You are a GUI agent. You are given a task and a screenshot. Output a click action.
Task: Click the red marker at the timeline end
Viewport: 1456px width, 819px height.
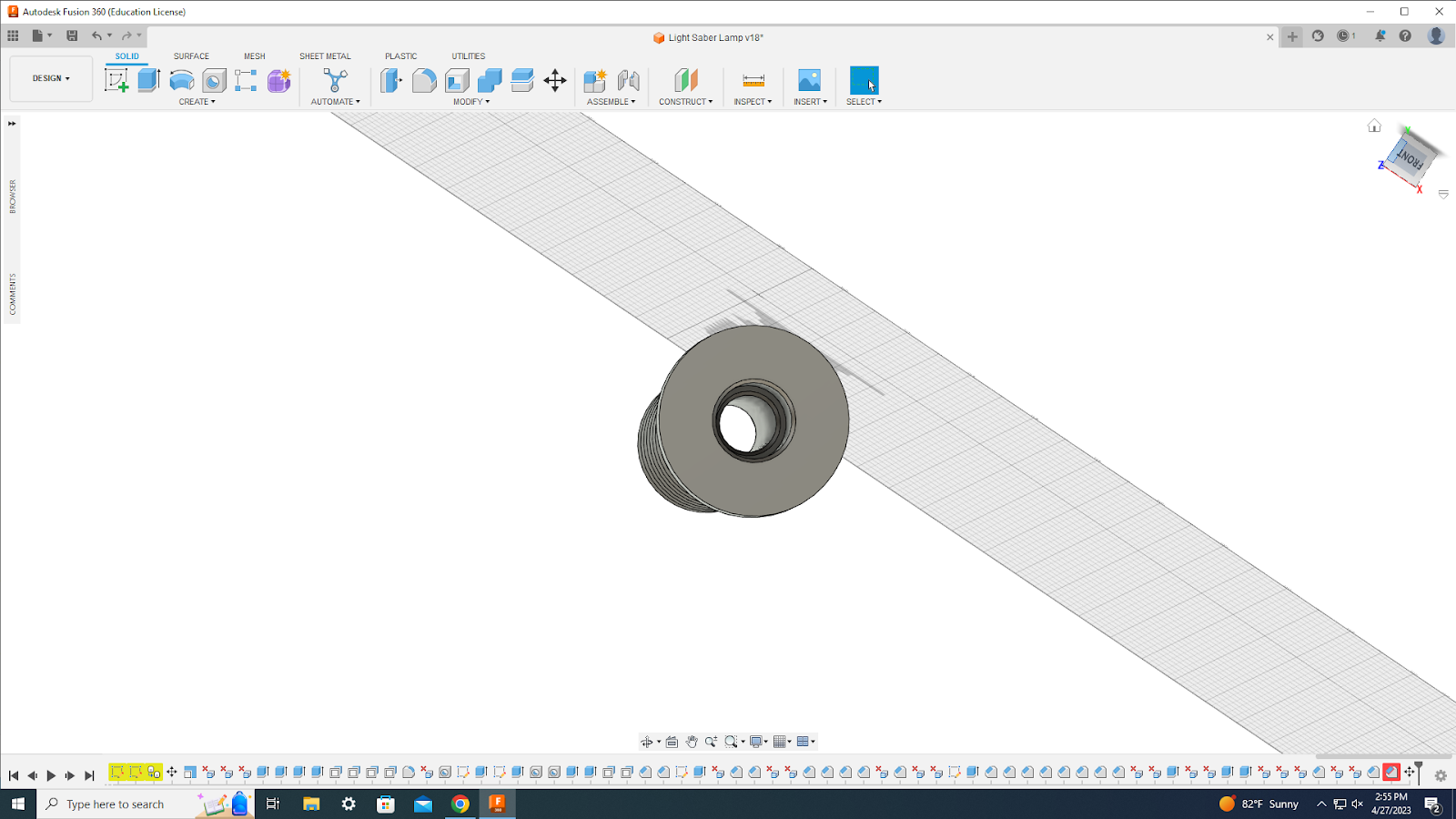[1391, 772]
